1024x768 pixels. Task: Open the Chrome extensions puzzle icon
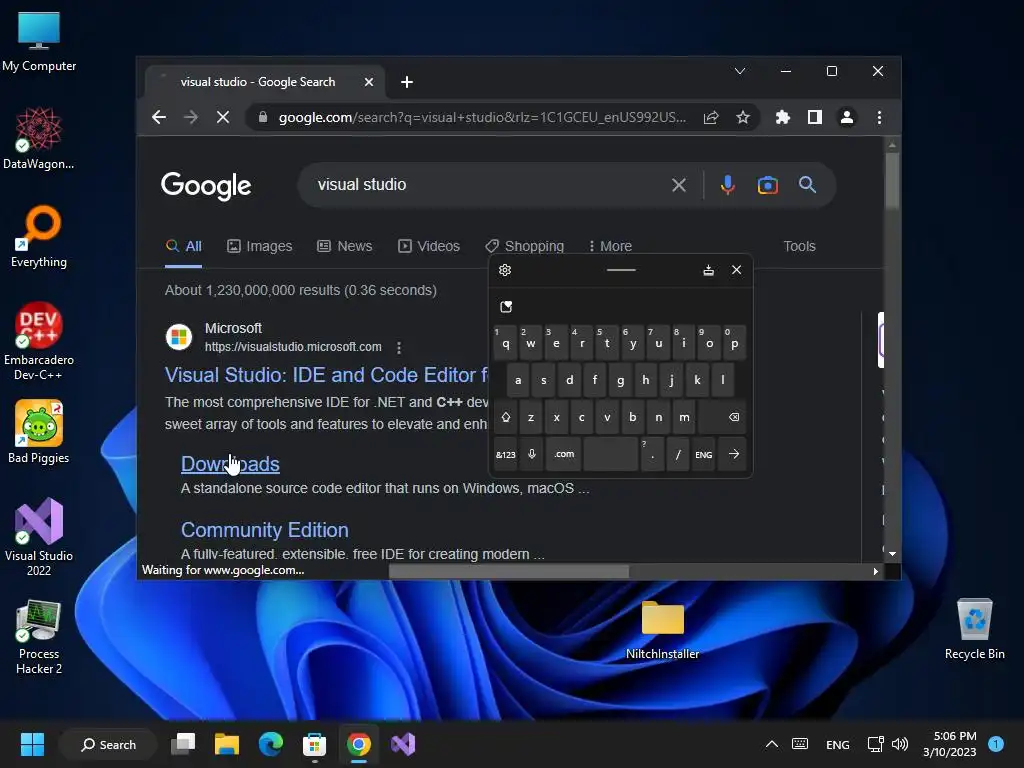(x=782, y=118)
